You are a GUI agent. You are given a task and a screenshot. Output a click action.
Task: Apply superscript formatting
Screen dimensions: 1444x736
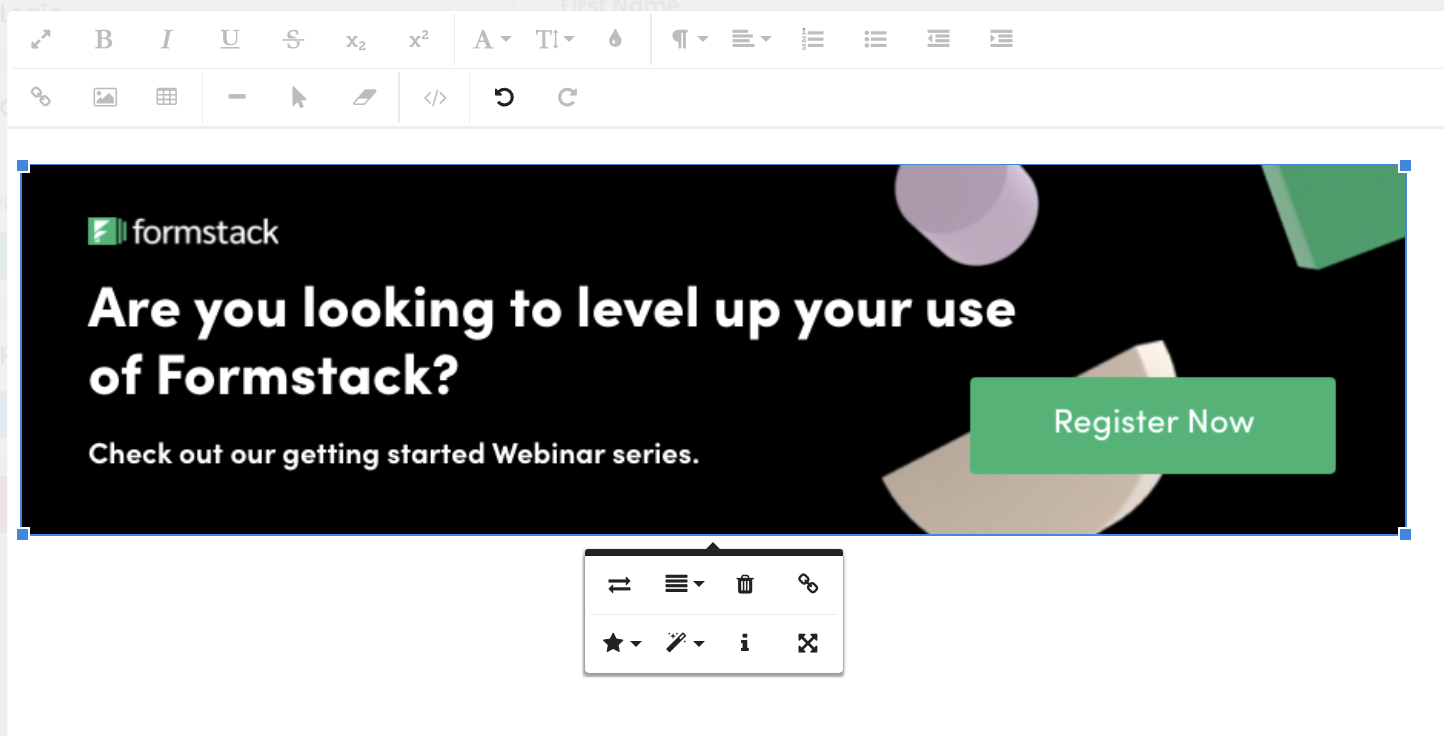419,38
